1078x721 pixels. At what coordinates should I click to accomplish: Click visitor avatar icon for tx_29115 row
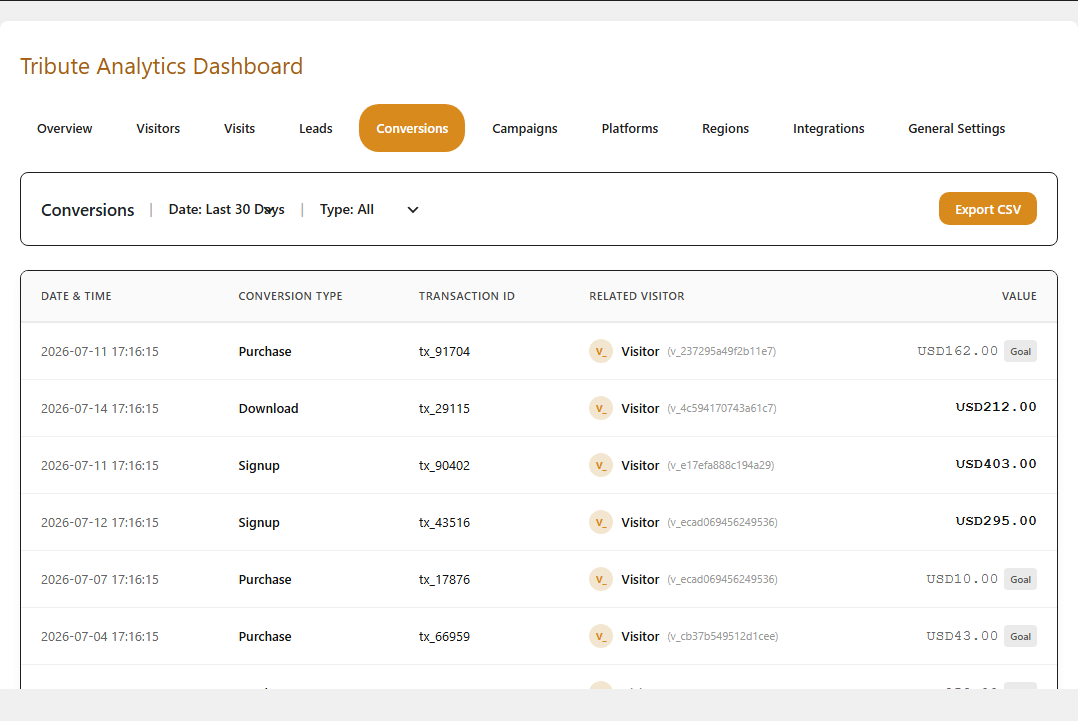click(601, 408)
